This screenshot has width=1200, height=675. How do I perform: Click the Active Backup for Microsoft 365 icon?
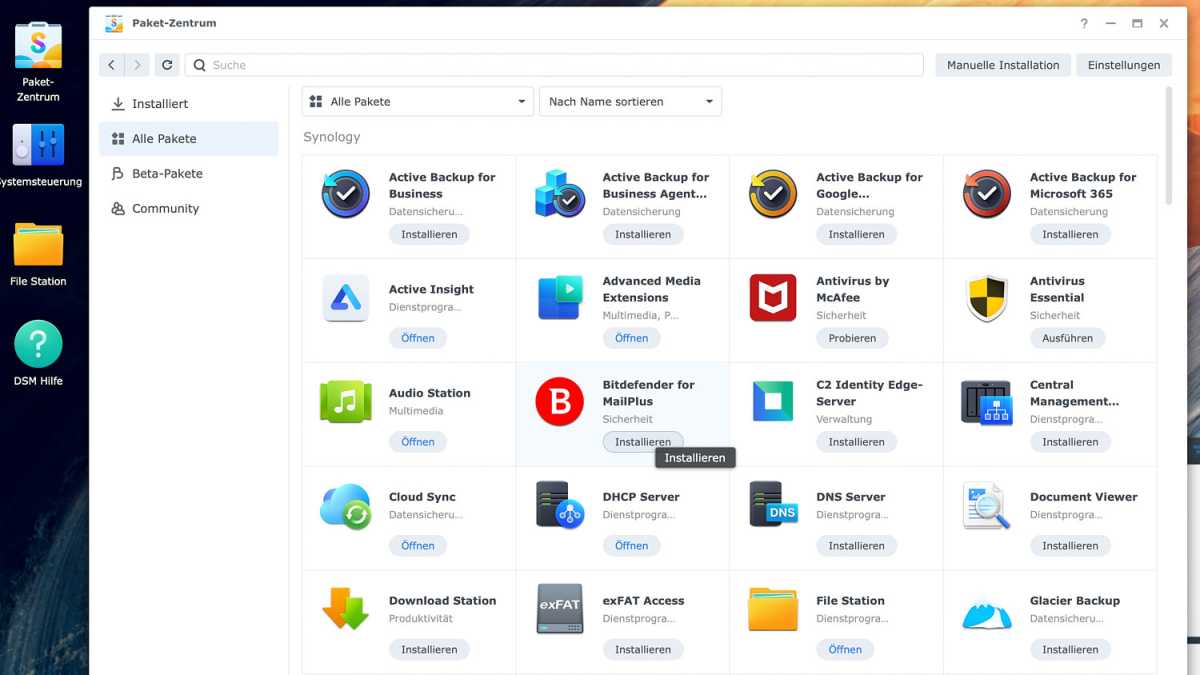987,194
